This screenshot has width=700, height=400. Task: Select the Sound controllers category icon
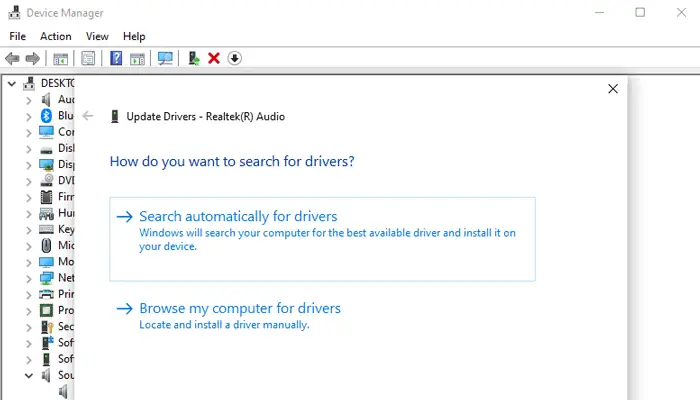(46, 375)
